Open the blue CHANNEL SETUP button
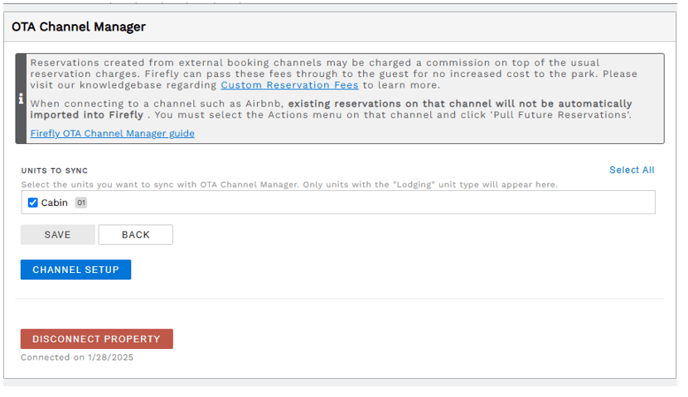 pos(76,269)
